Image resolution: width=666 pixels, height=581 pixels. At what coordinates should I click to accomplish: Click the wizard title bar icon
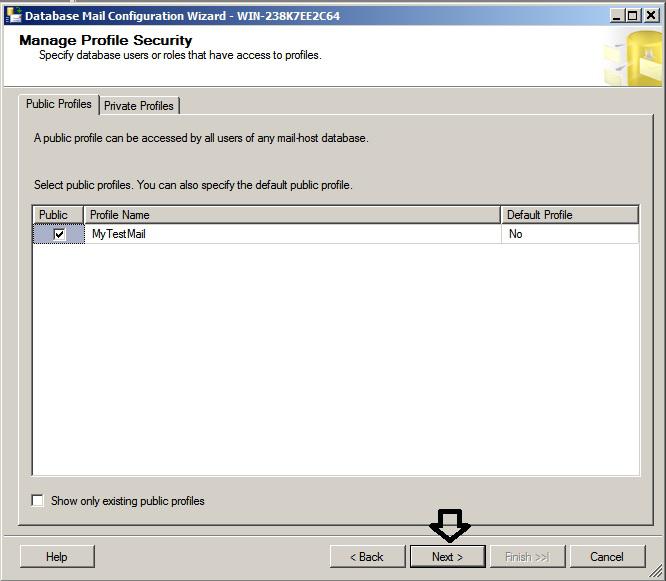pos(14,15)
